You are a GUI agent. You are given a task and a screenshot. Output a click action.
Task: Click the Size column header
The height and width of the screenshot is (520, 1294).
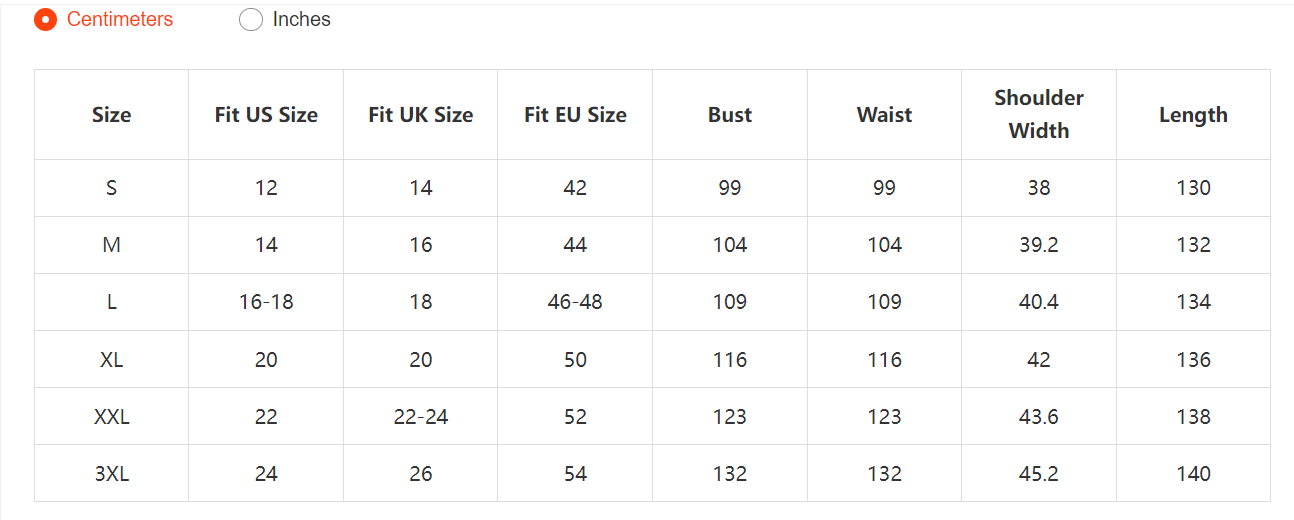[111, 115]
